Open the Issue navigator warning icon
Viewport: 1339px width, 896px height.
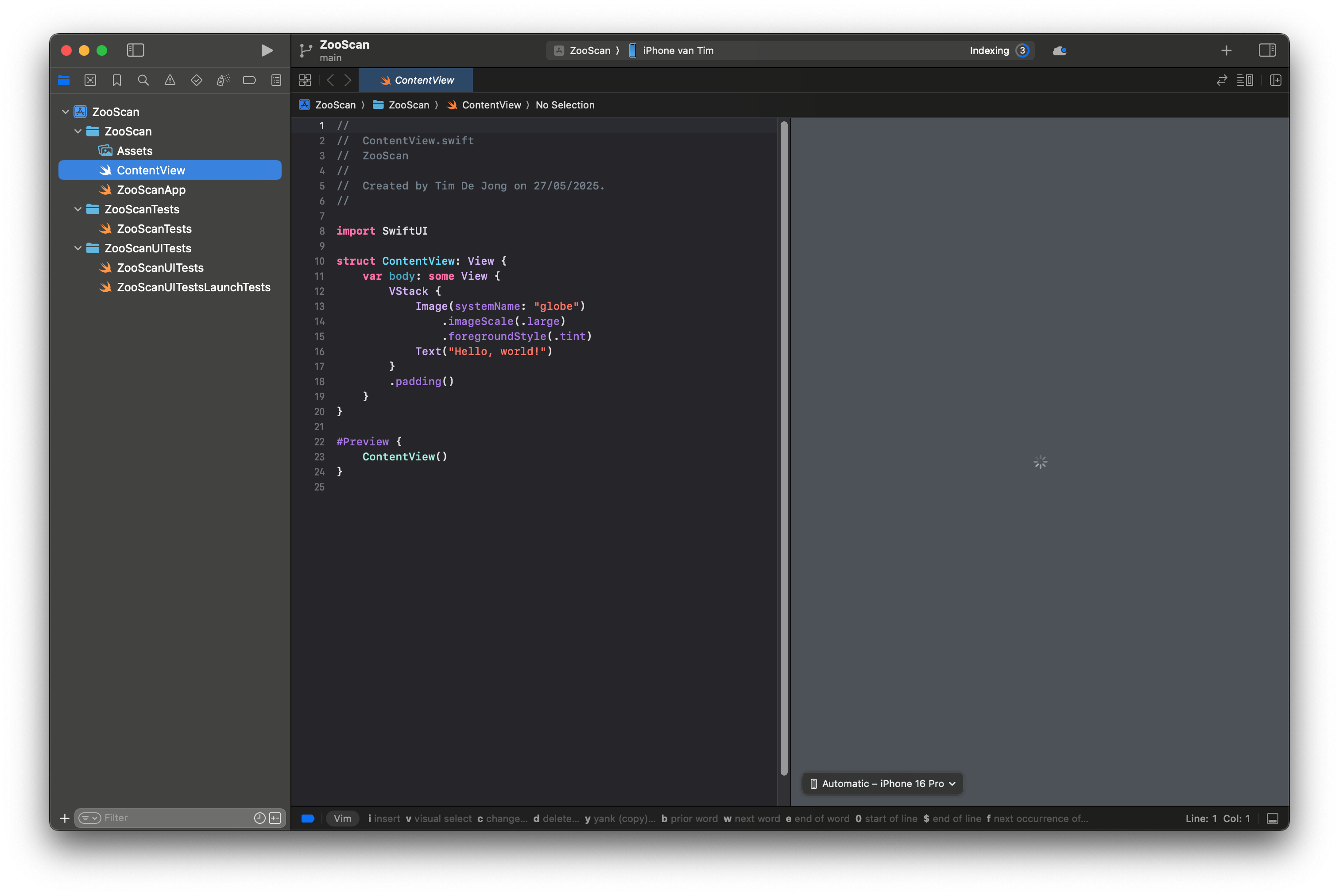pos(170,81)
